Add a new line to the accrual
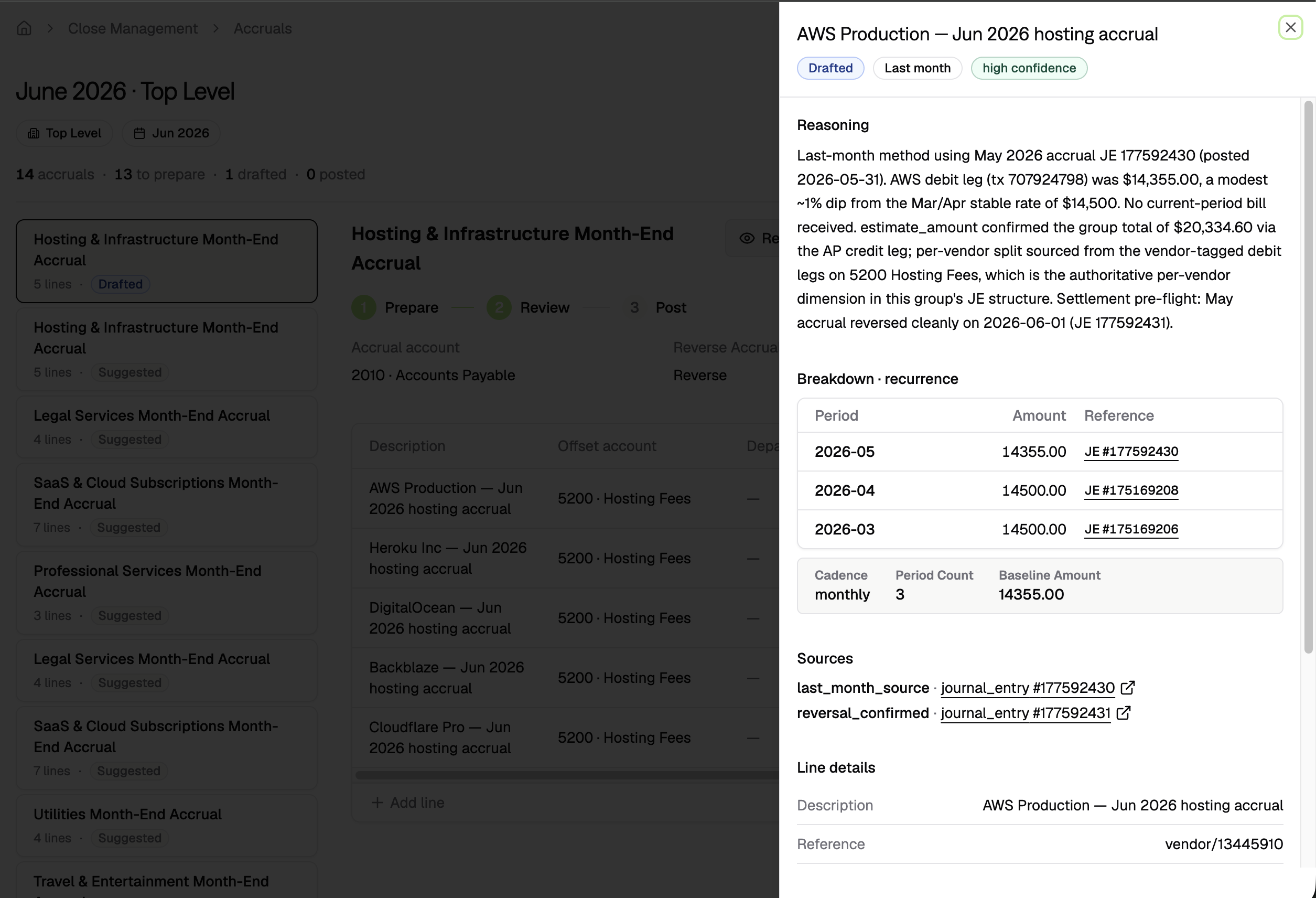The height and width of the screenshot is (898, 1316). (x=408, y=802)
